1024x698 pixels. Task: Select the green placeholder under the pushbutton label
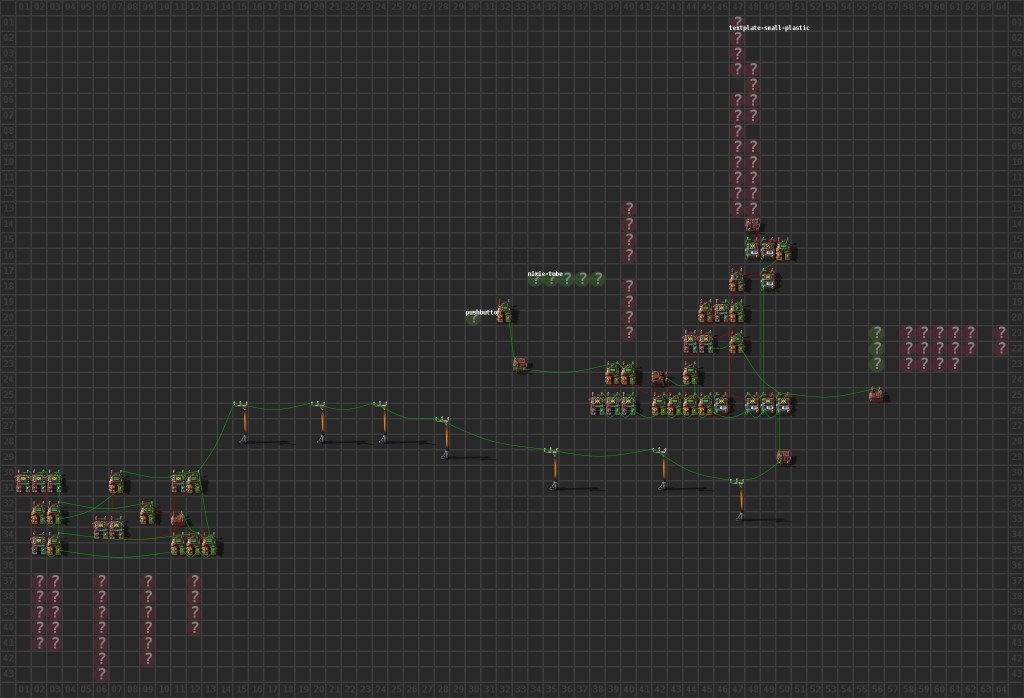[x=473, y=319]
